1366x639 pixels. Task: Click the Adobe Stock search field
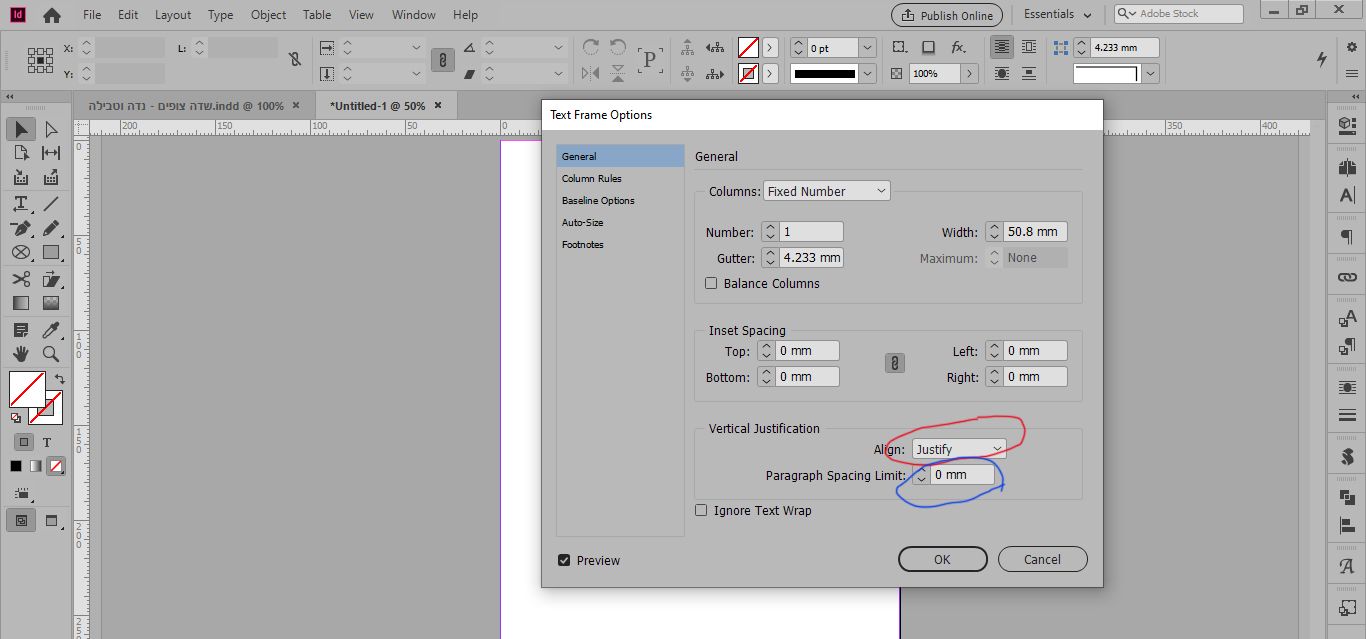click(x=1179, y=14)
